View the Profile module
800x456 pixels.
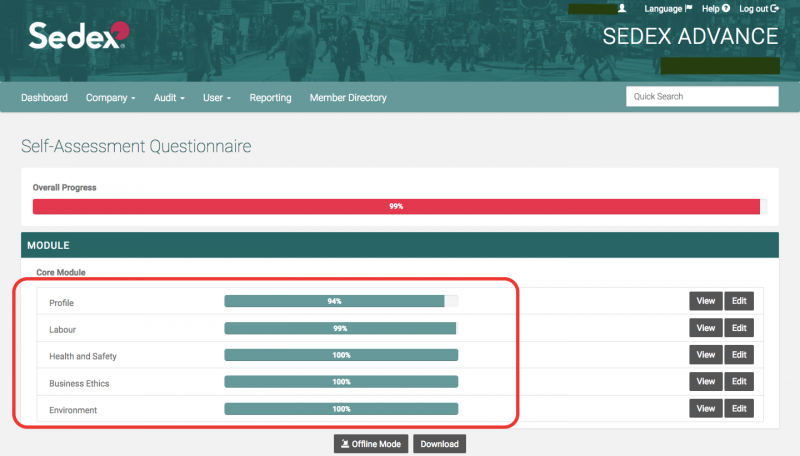[x=705, y=301]
